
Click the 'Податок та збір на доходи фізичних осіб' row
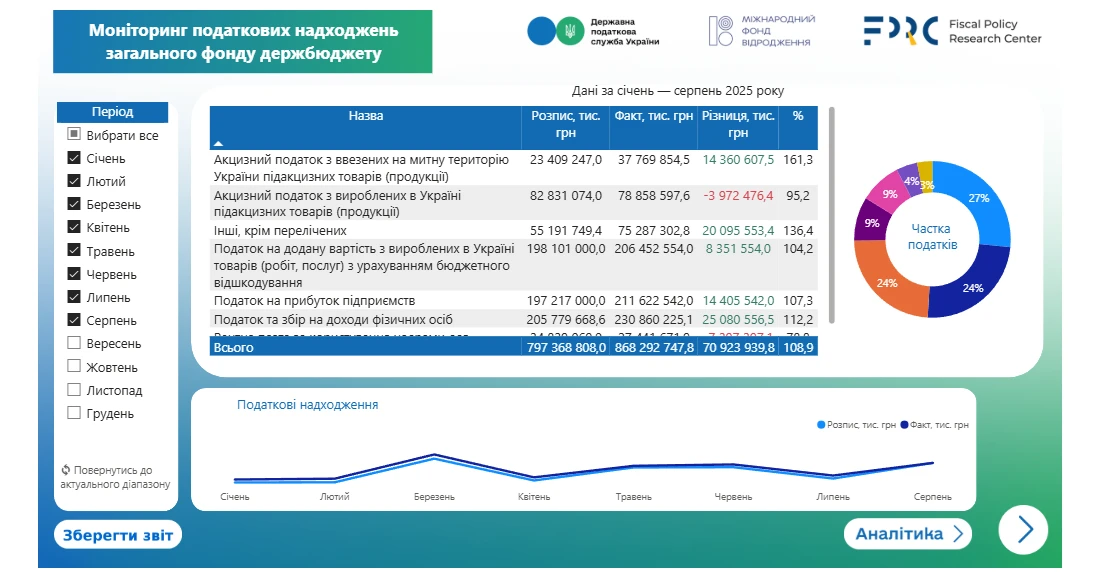(514, 320)
